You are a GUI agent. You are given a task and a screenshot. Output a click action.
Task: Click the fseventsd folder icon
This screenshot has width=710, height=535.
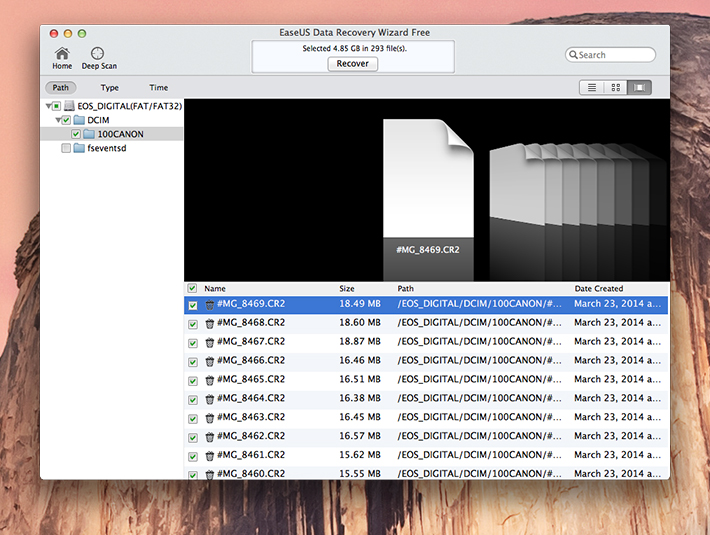[79, 148]
